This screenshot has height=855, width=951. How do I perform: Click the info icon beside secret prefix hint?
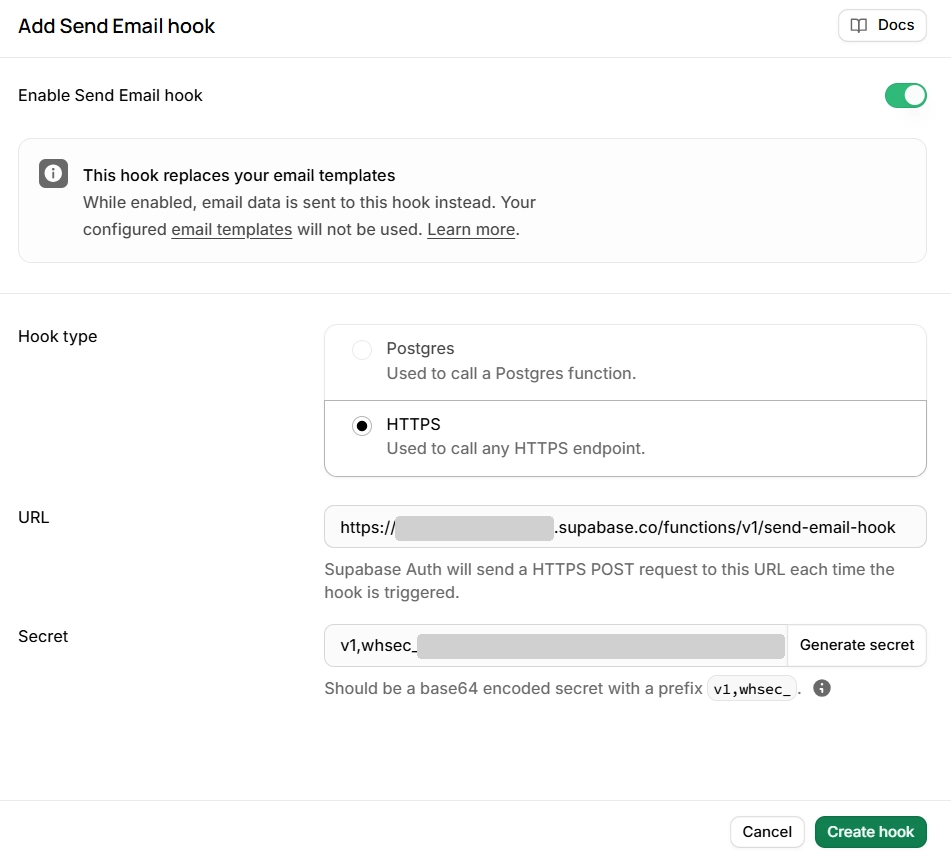point(822,688)
